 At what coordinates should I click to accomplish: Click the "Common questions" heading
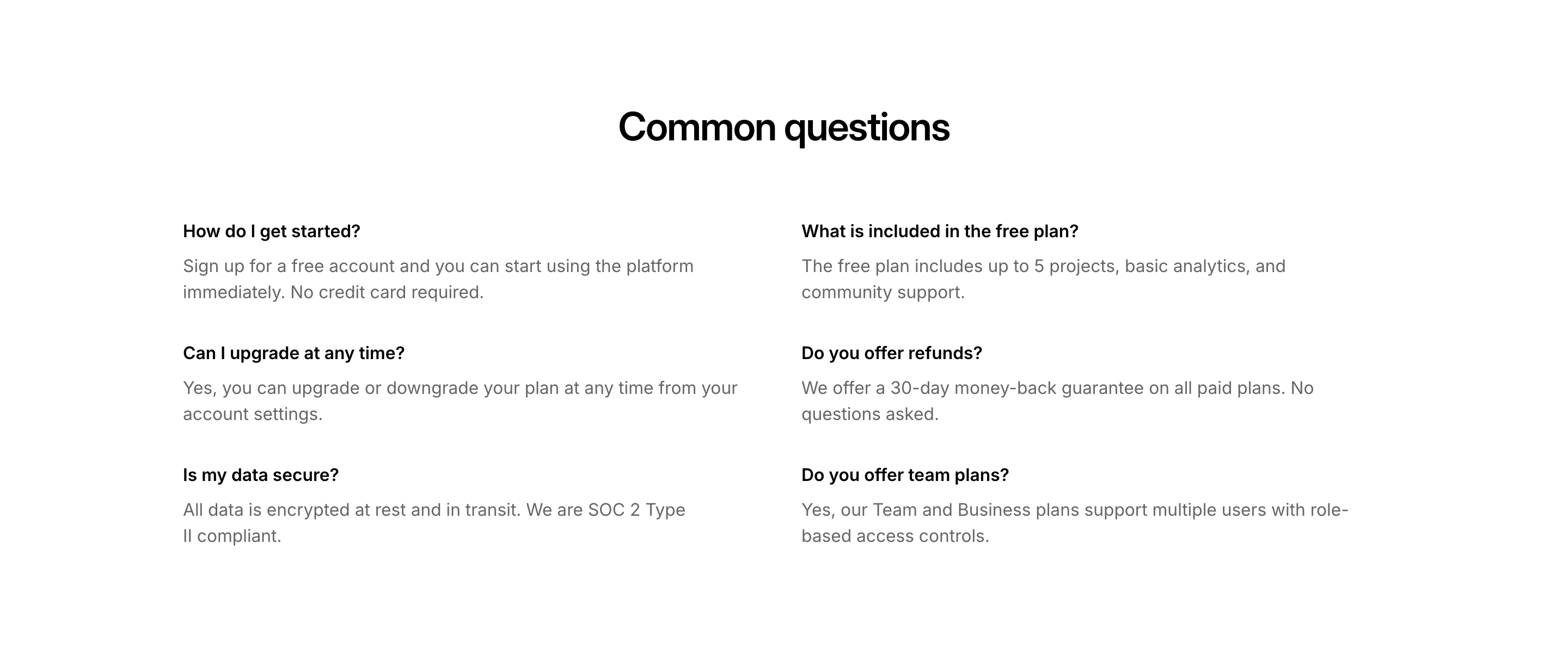pos(783,127)
